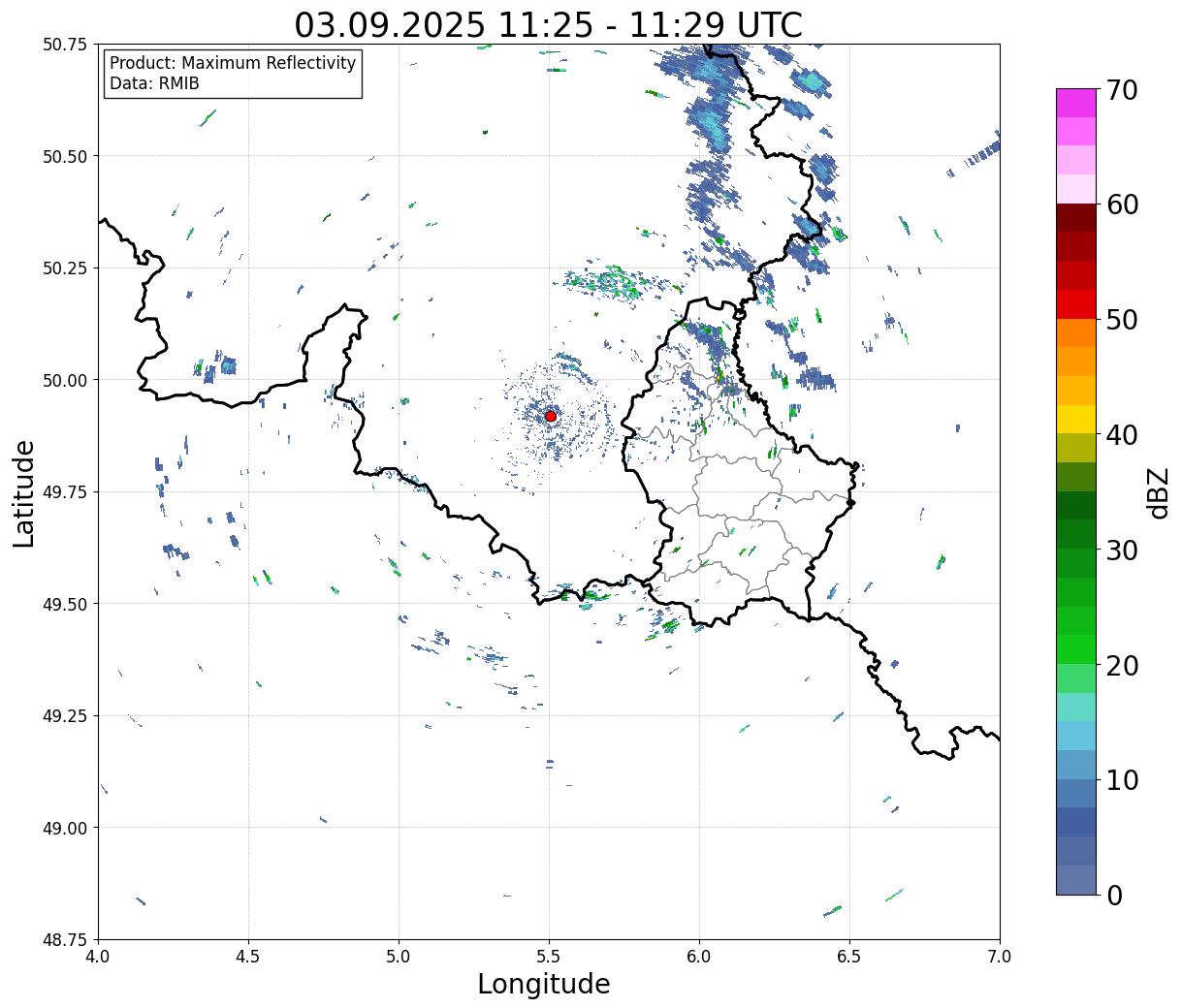Image resolution: width=1182 pixels, height=1008 pixels.
Task: Click the colorbar tick label 70
Action: pyautogui.click(x=1121, y=90)
